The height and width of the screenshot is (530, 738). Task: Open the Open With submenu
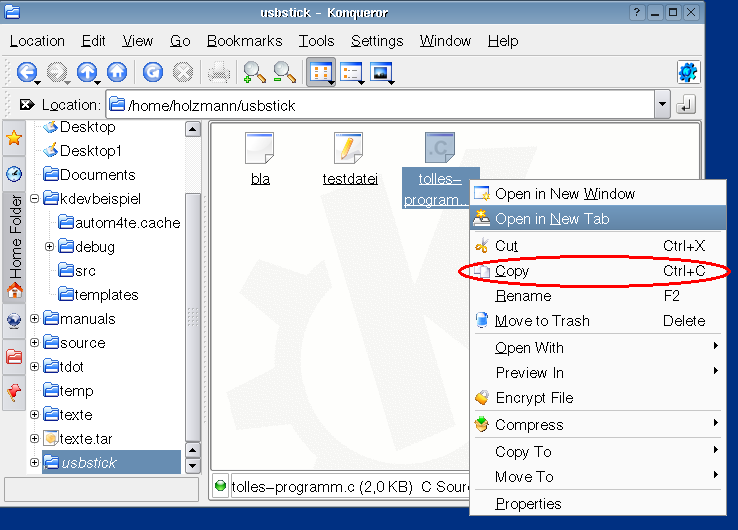tap(598, 348)
